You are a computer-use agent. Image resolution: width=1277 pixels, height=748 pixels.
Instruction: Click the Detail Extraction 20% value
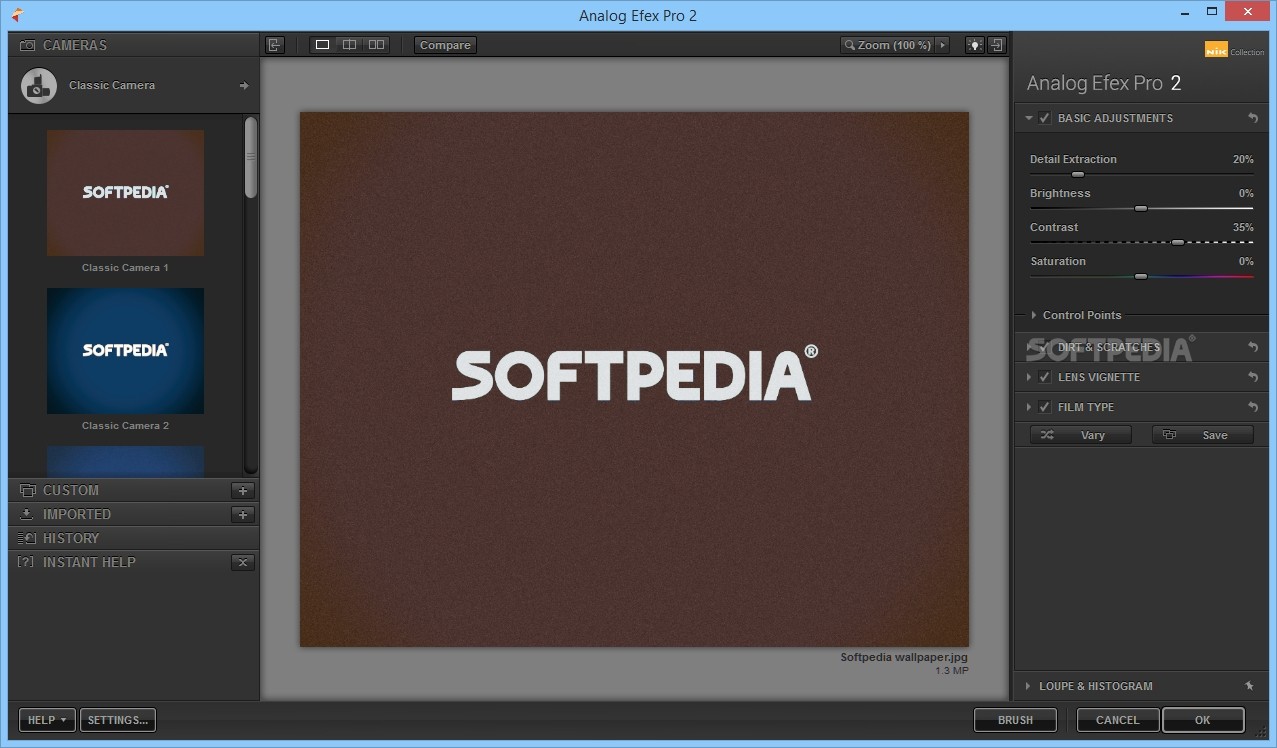point(1243,159)
